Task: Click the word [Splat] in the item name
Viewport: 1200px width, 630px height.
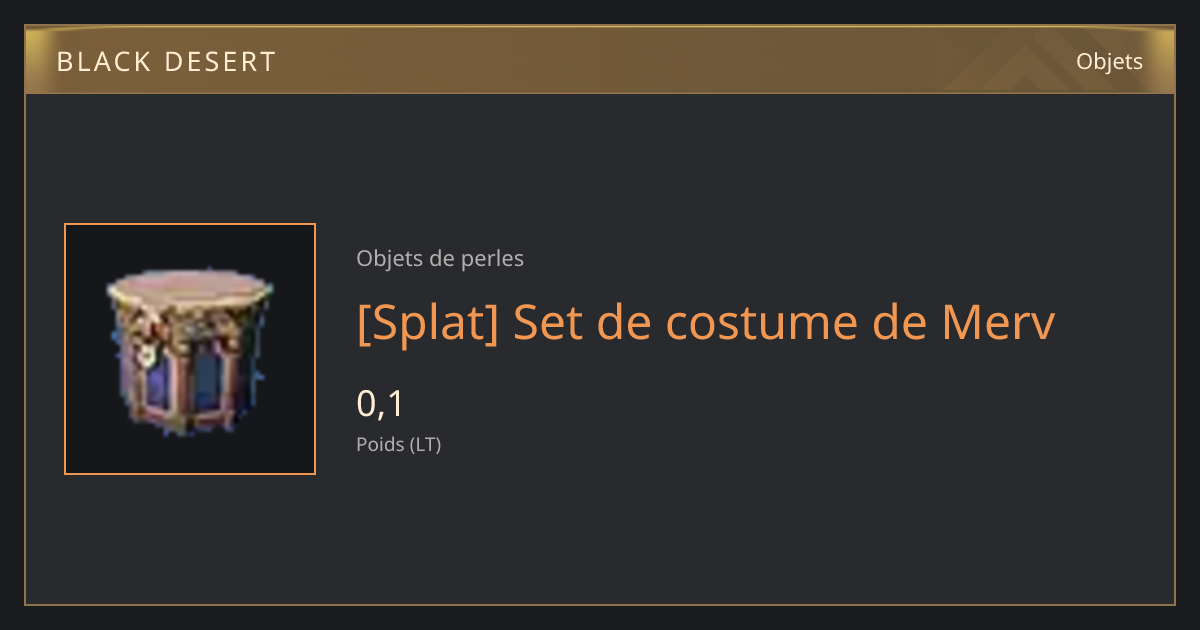Action: click(x=428, y=323)
